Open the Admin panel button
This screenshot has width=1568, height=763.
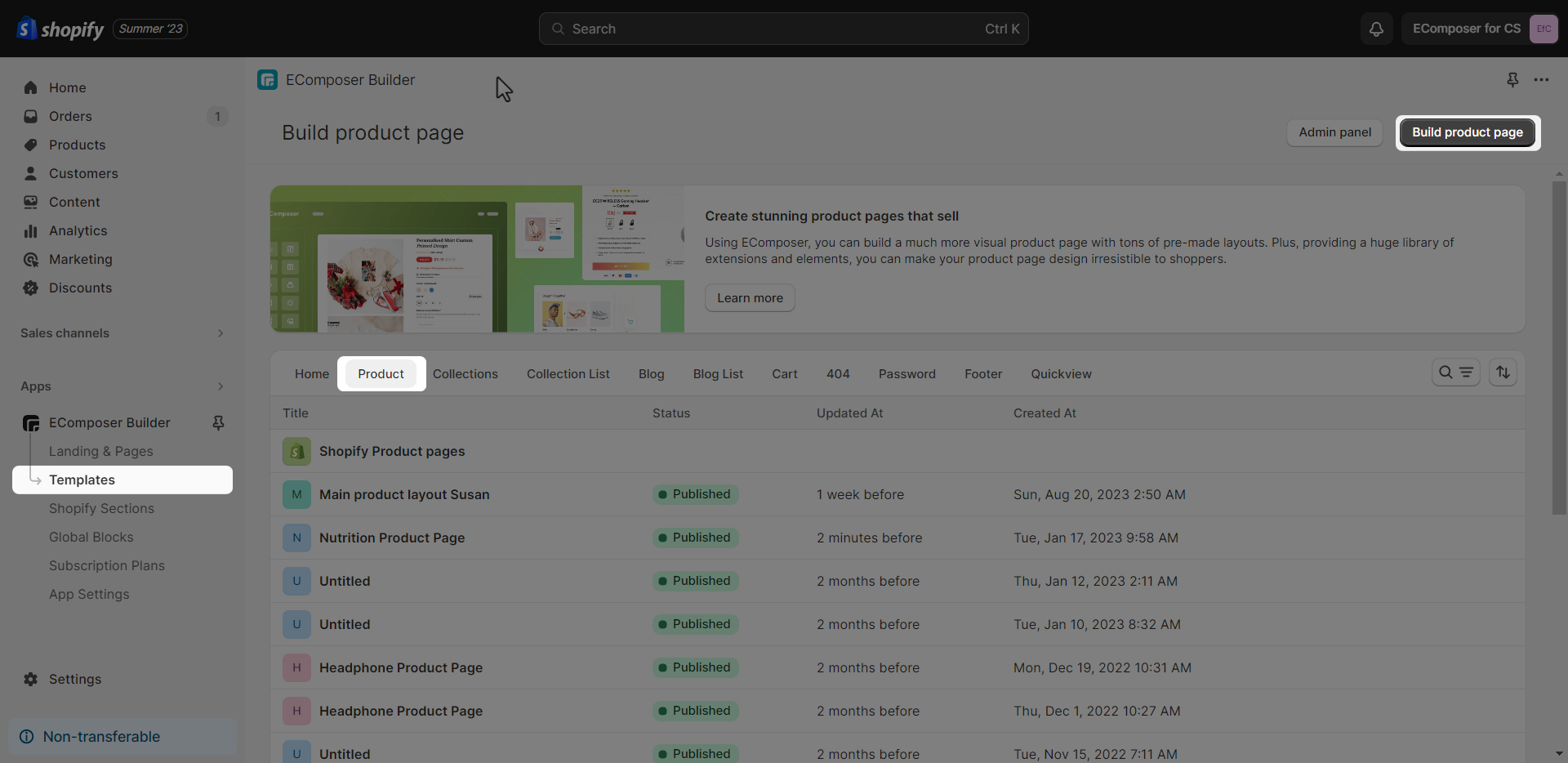pyautogui.click(x=1335, y=132)
